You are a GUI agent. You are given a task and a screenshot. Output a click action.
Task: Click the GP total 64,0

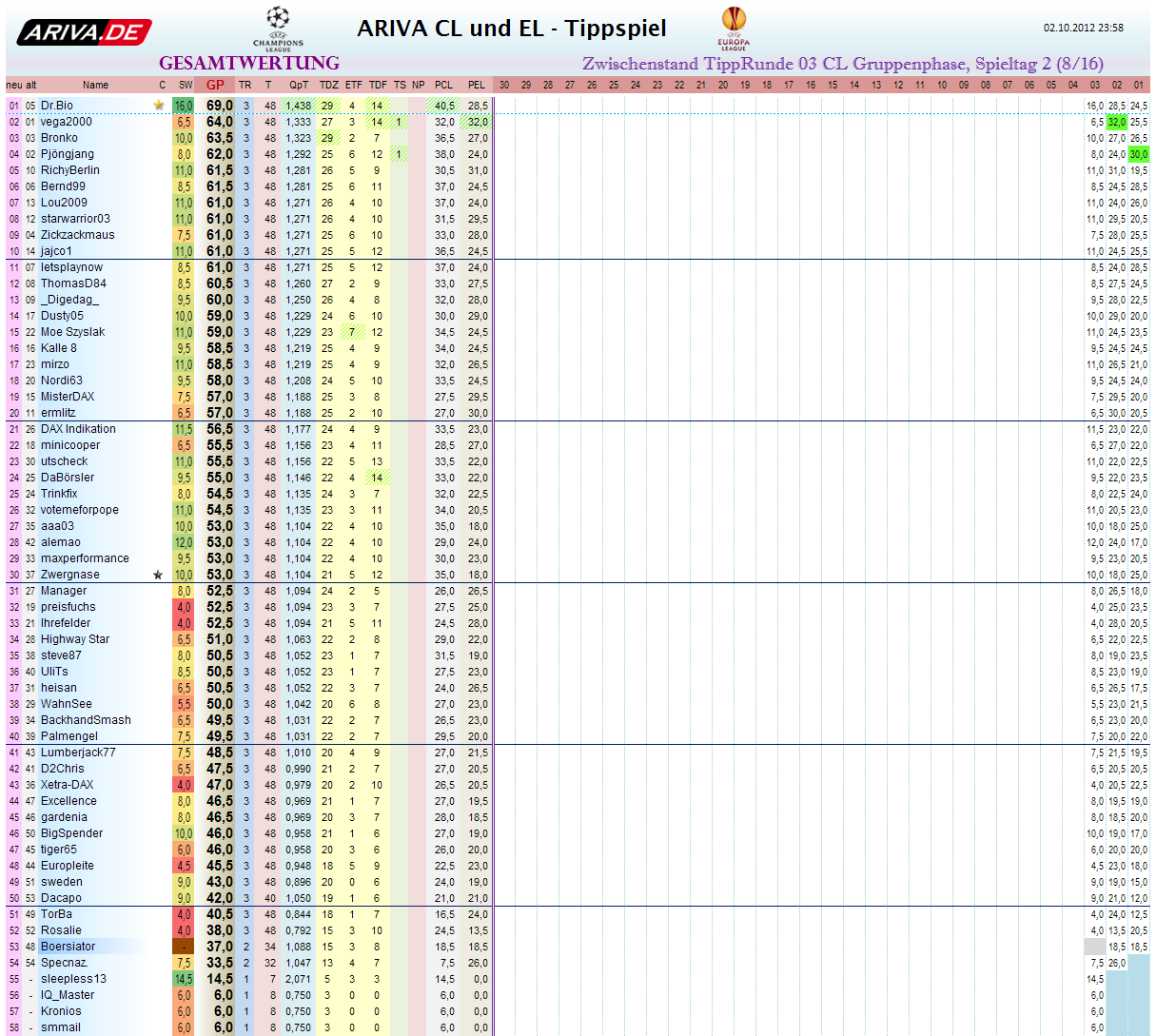(219, 122)
